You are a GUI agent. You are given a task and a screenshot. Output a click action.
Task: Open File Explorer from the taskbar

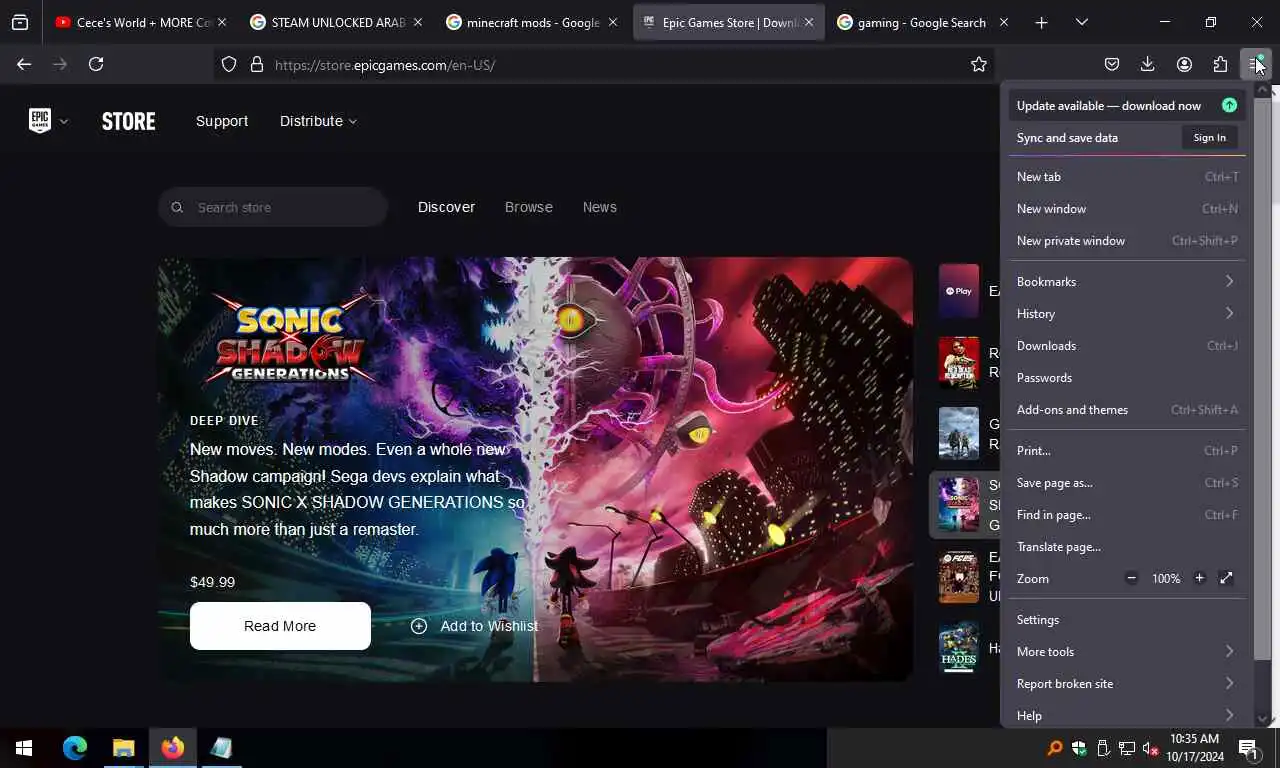[124, 747]
